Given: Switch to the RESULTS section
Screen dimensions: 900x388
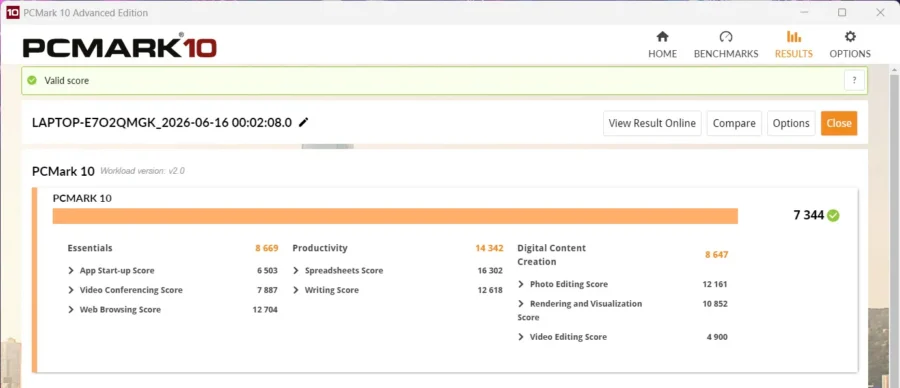Looking at the screenshot, I should (x=794, y=45).
